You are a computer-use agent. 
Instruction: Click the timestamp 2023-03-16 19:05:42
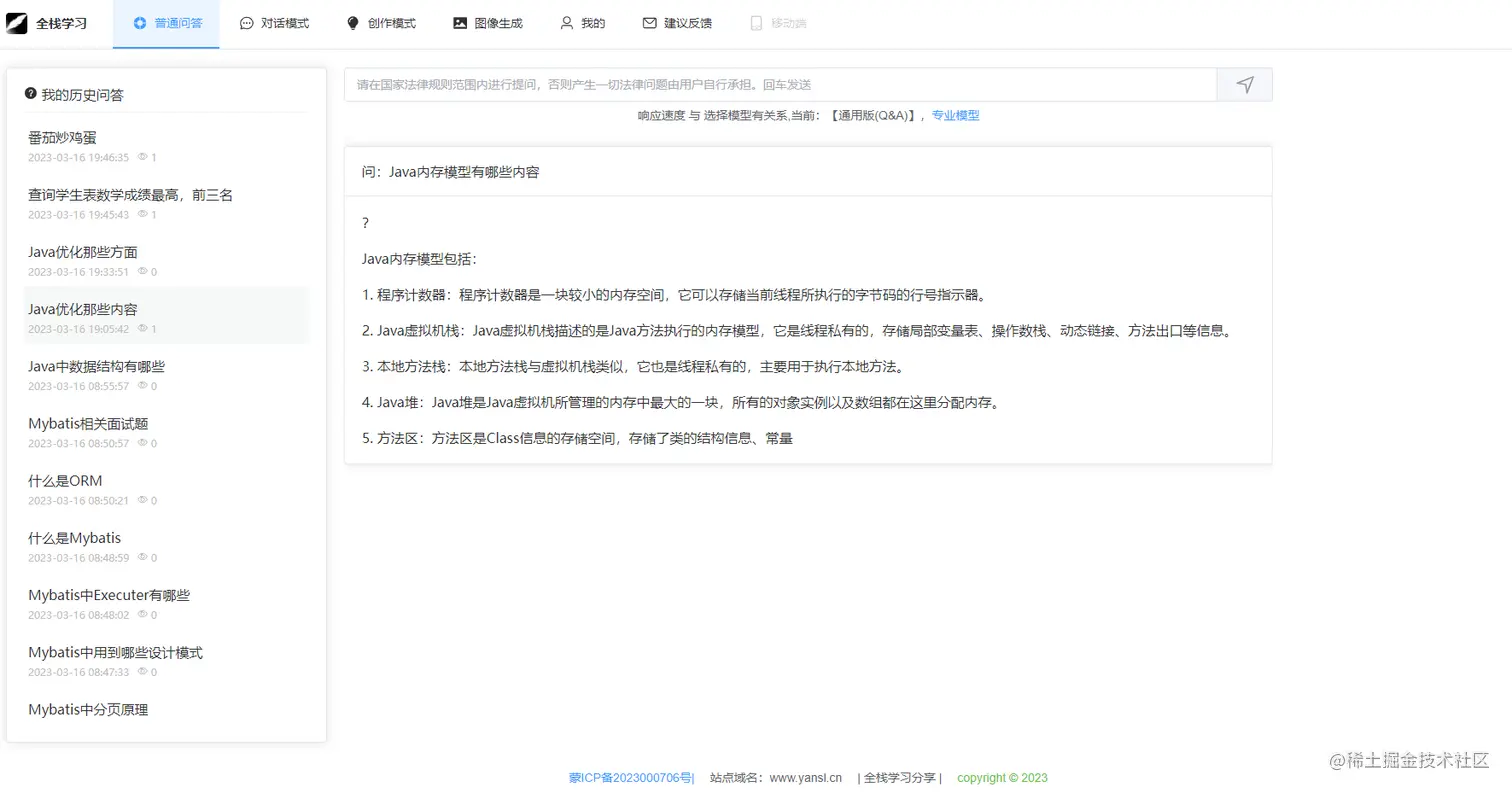tap(79, 329)
